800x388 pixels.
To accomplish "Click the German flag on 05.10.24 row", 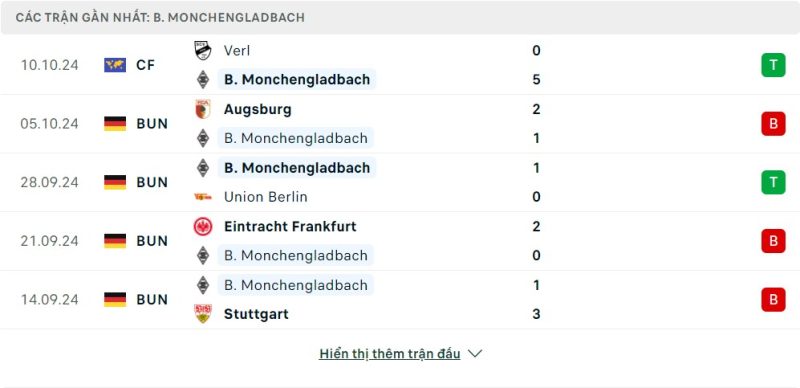I will tap(115, 124).
